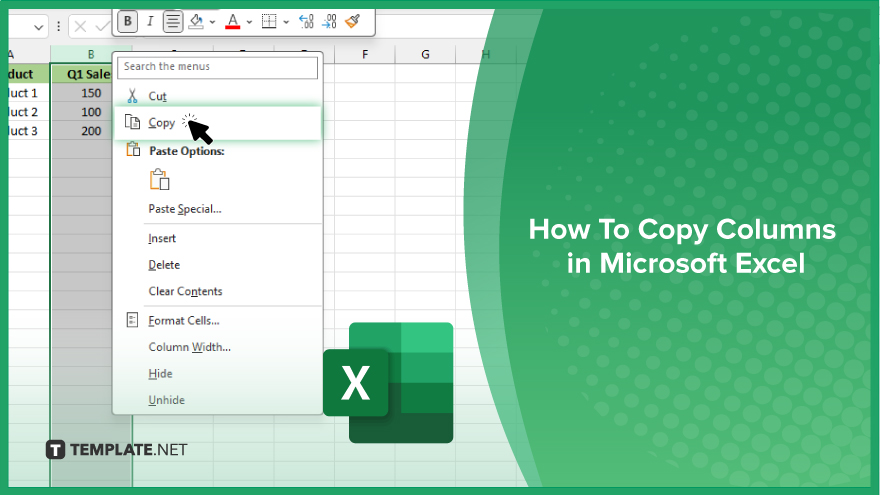
Task: Choose Hide from the context menu
Action: (218, 373)
